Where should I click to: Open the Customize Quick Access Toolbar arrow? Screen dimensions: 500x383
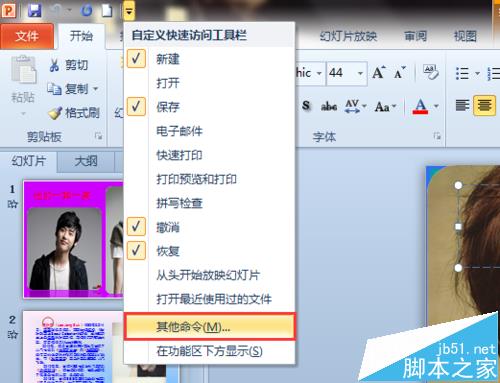click(129, 11)
